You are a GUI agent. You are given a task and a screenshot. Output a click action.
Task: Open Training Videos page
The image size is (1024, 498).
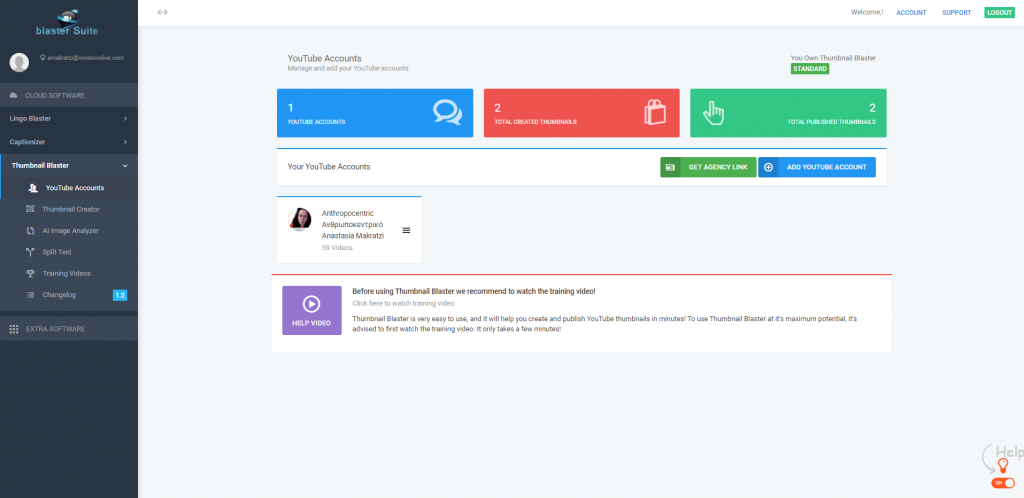pyautogui.click(x=69, y=273)
